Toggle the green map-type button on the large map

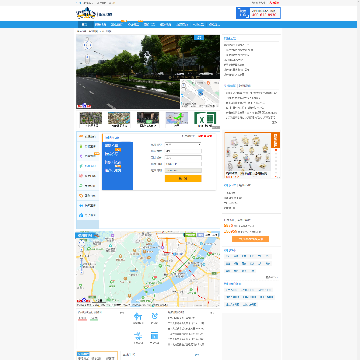tap(190, 235)
